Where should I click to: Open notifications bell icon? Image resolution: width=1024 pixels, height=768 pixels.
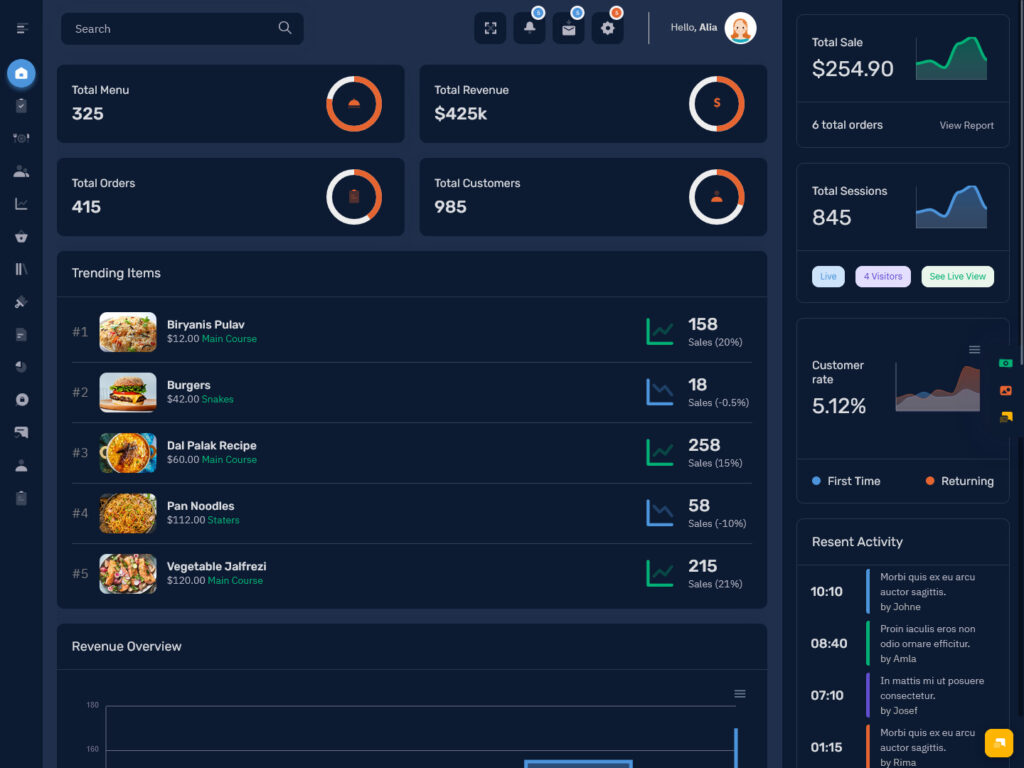(530, 28)
